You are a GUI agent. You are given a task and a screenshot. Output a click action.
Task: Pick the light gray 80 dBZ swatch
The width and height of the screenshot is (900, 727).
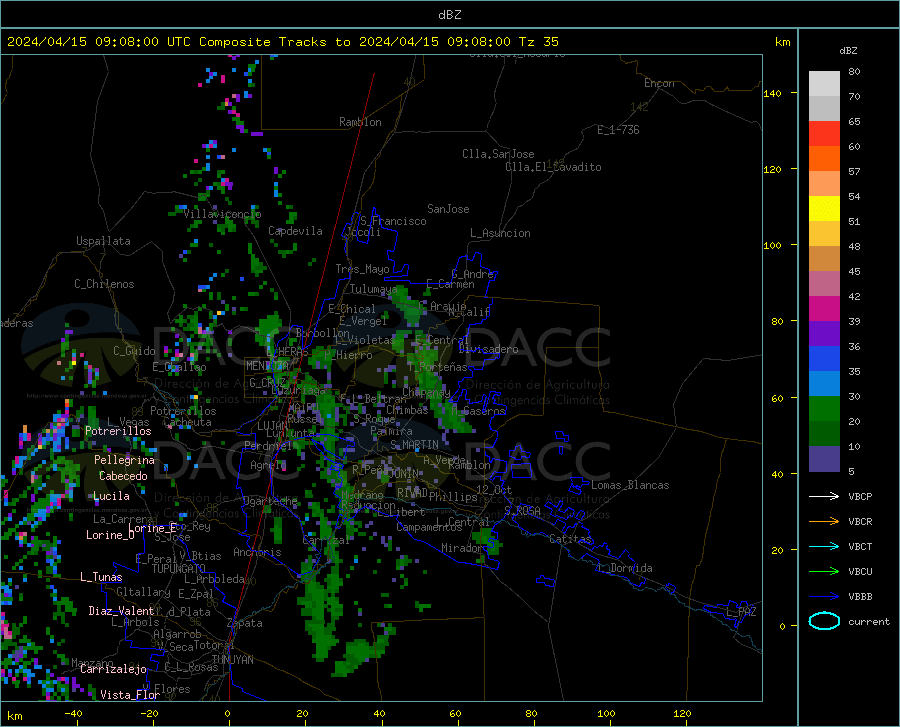coord(824,84)
